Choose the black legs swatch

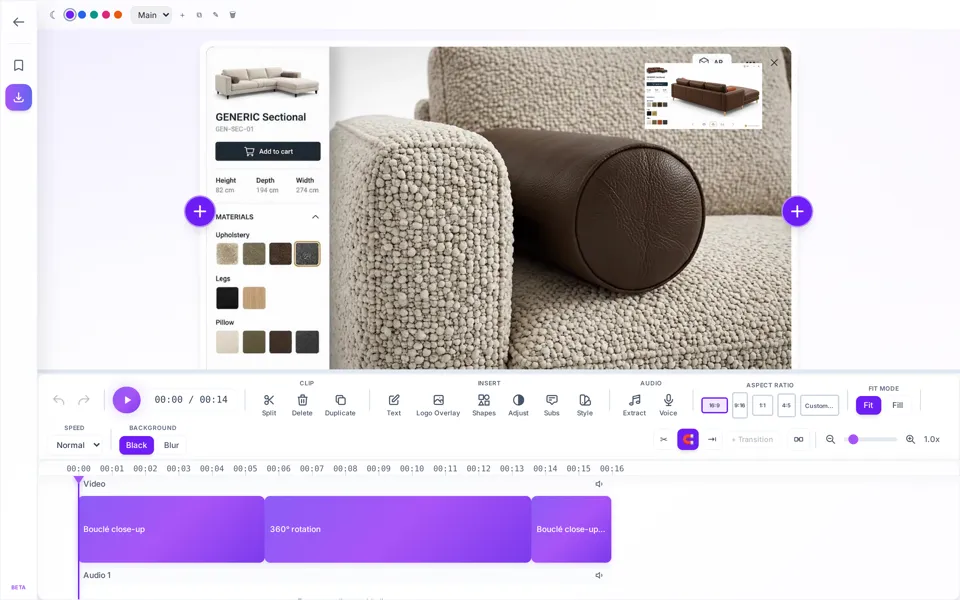(227, 298)
